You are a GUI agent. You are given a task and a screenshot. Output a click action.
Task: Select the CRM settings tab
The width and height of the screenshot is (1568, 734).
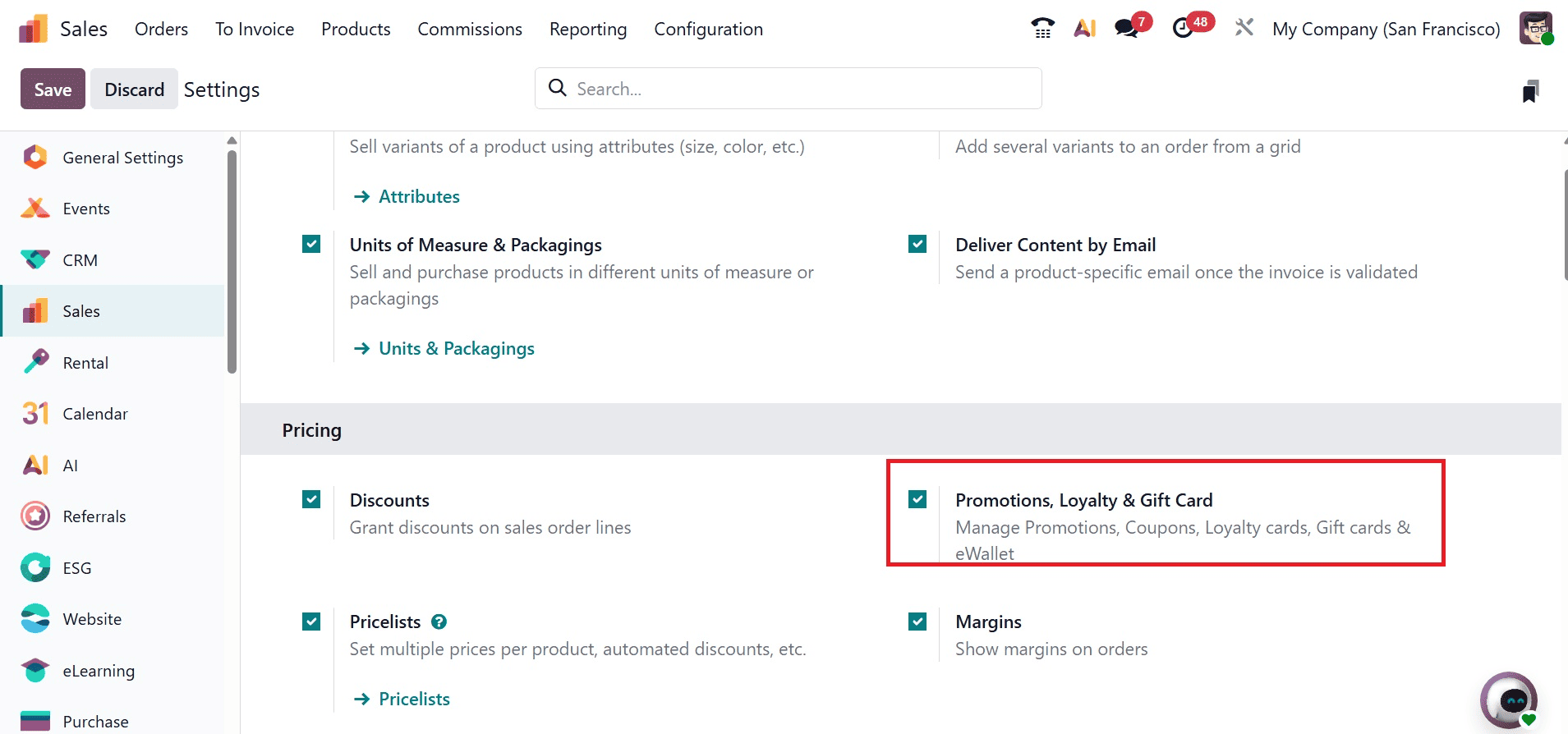80,260
